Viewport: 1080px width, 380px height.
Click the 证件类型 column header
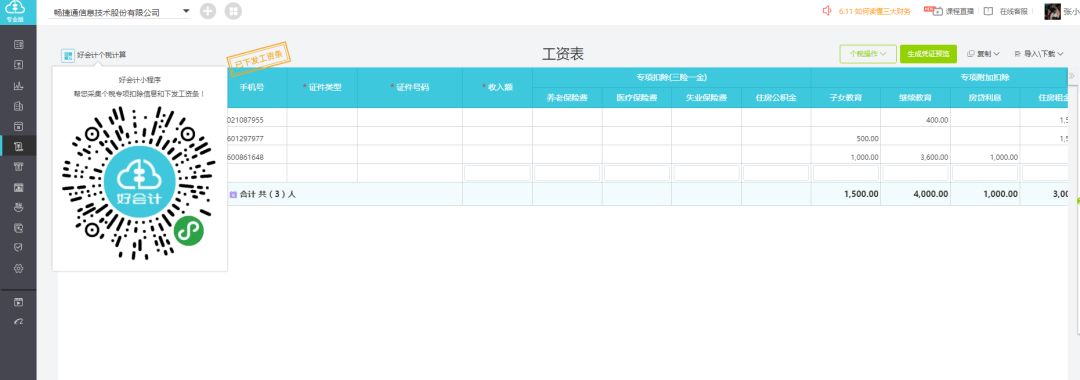click(x=322, y=87)
